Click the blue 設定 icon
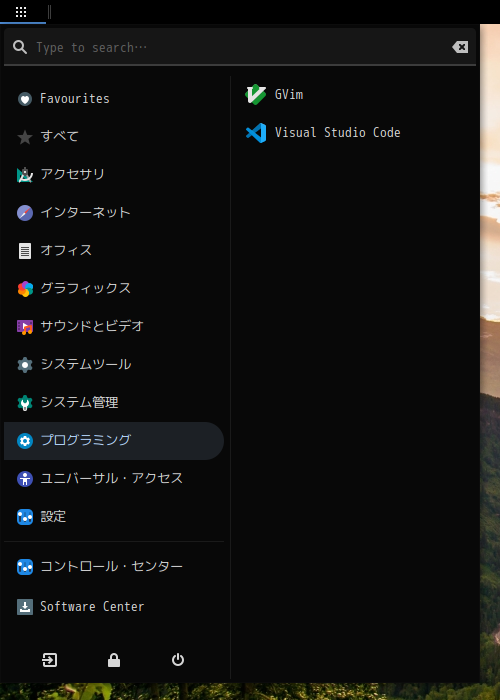Viewport: 500px width, 700px height. click(x=25, y=517)
